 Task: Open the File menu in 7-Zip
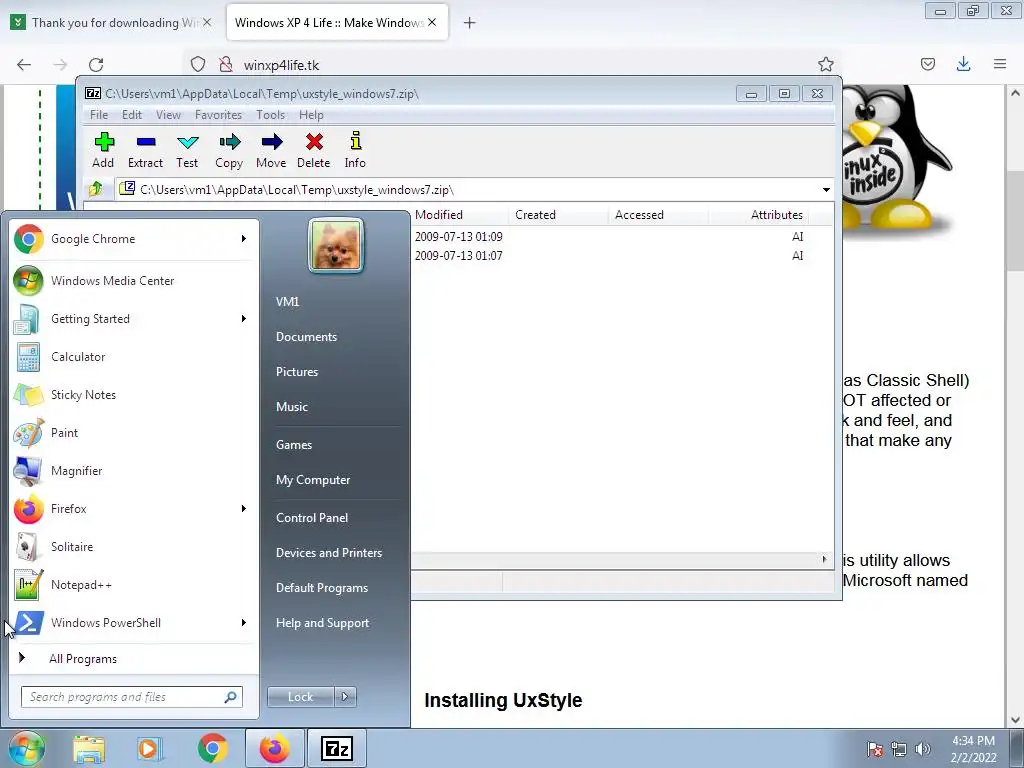(99, 115)
